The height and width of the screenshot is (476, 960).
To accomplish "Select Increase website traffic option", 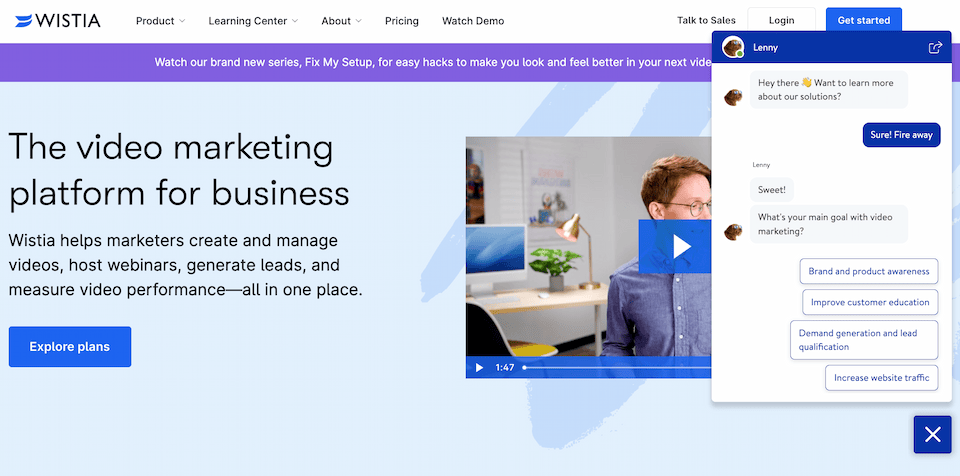I will [x=881, y=378].
